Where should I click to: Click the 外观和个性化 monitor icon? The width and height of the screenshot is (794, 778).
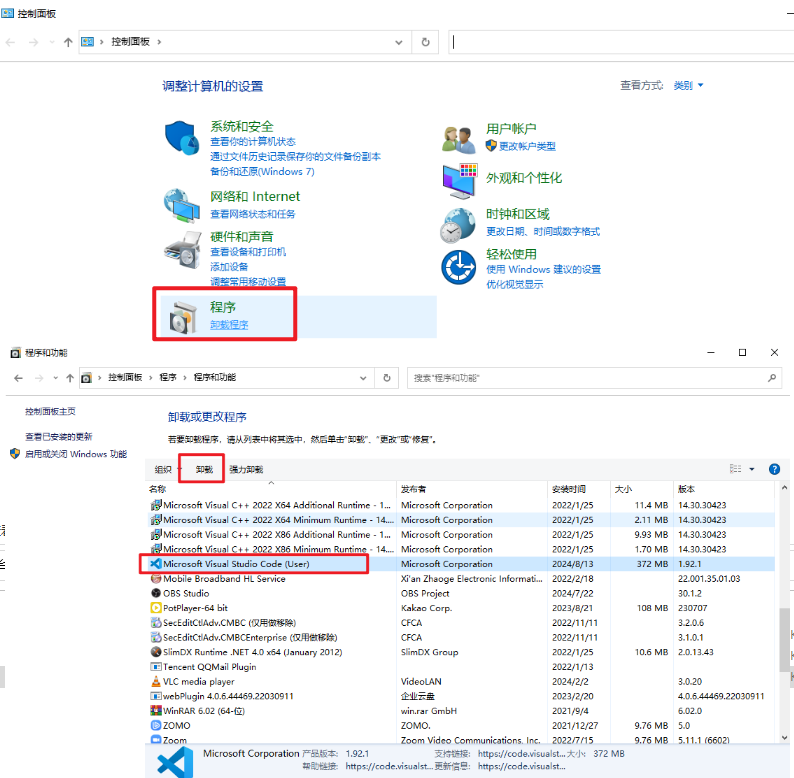coord(459,179)
